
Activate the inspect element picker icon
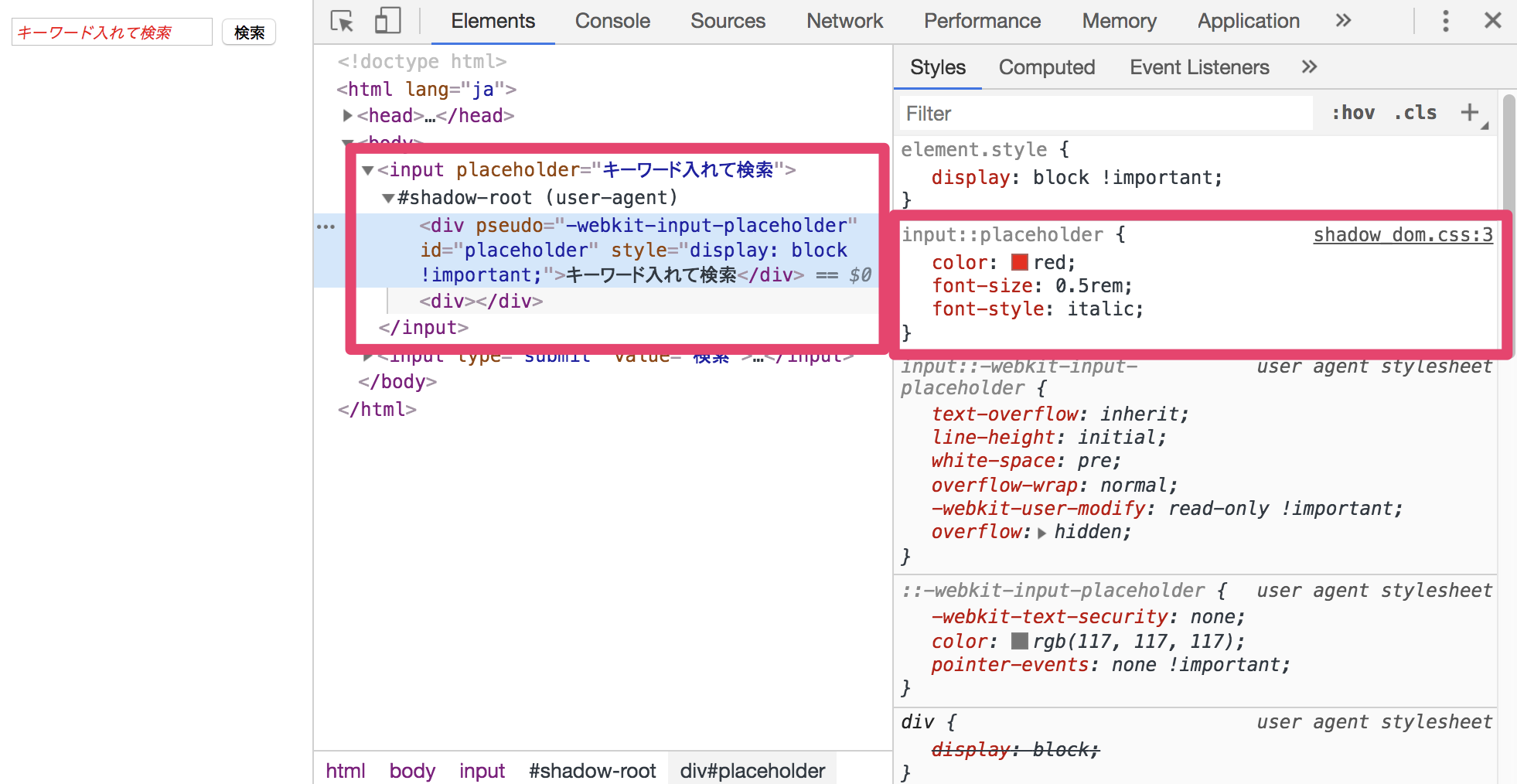(x=342, y=21)
